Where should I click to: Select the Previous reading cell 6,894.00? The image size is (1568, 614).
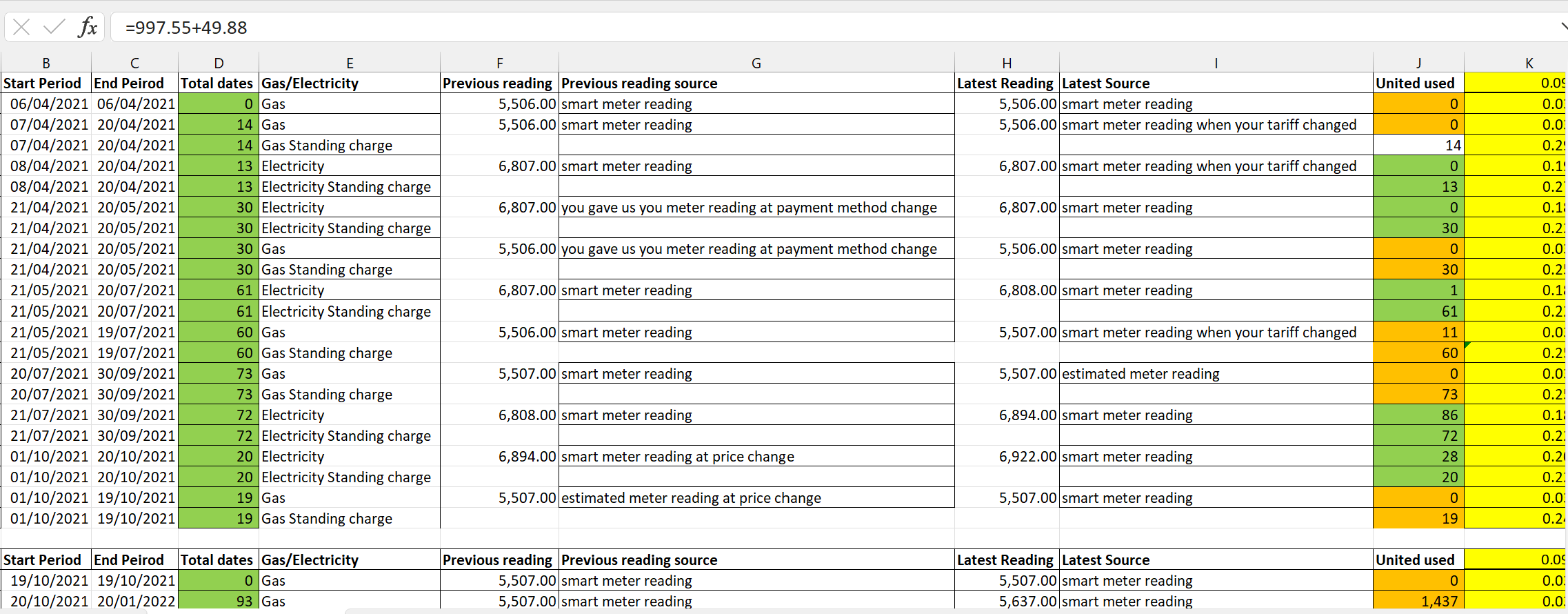pyautogui.click(x=499, y=456)
